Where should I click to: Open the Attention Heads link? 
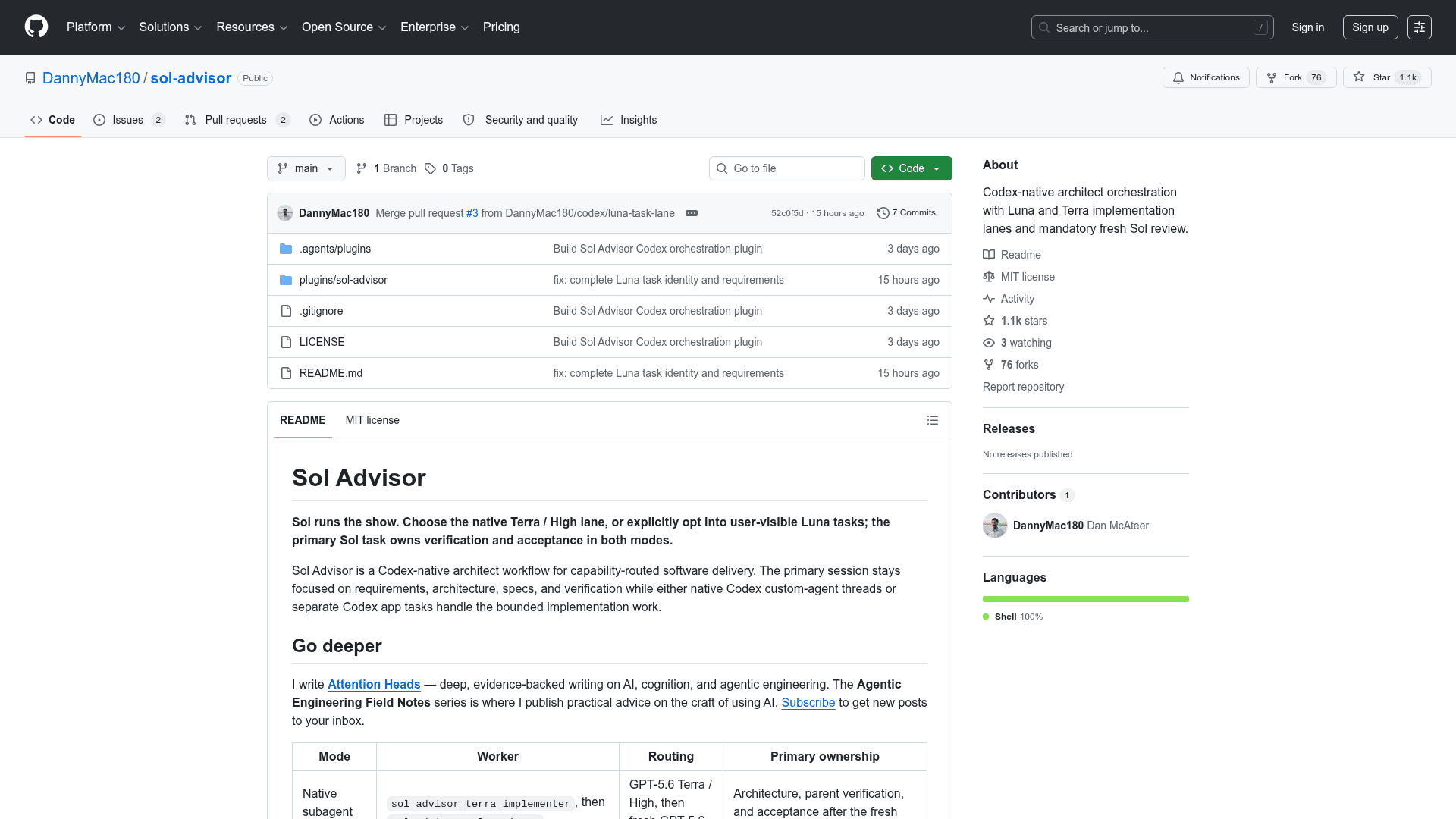click(374, 684)
